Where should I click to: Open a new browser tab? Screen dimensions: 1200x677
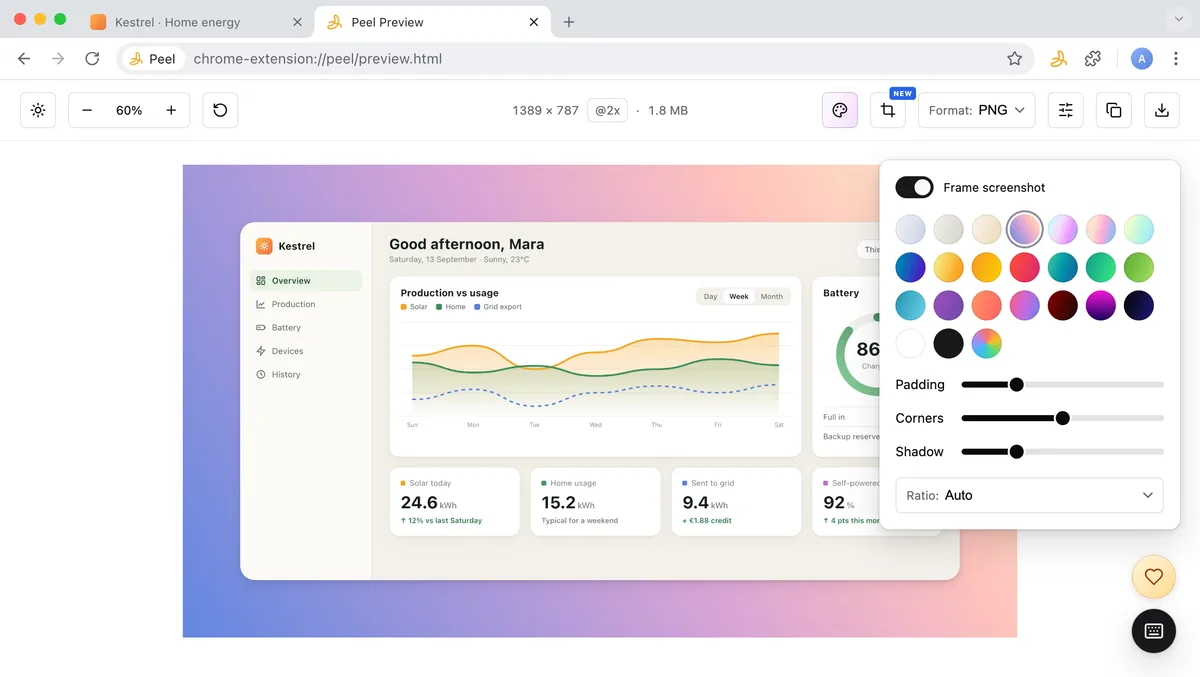coord(569,22)
